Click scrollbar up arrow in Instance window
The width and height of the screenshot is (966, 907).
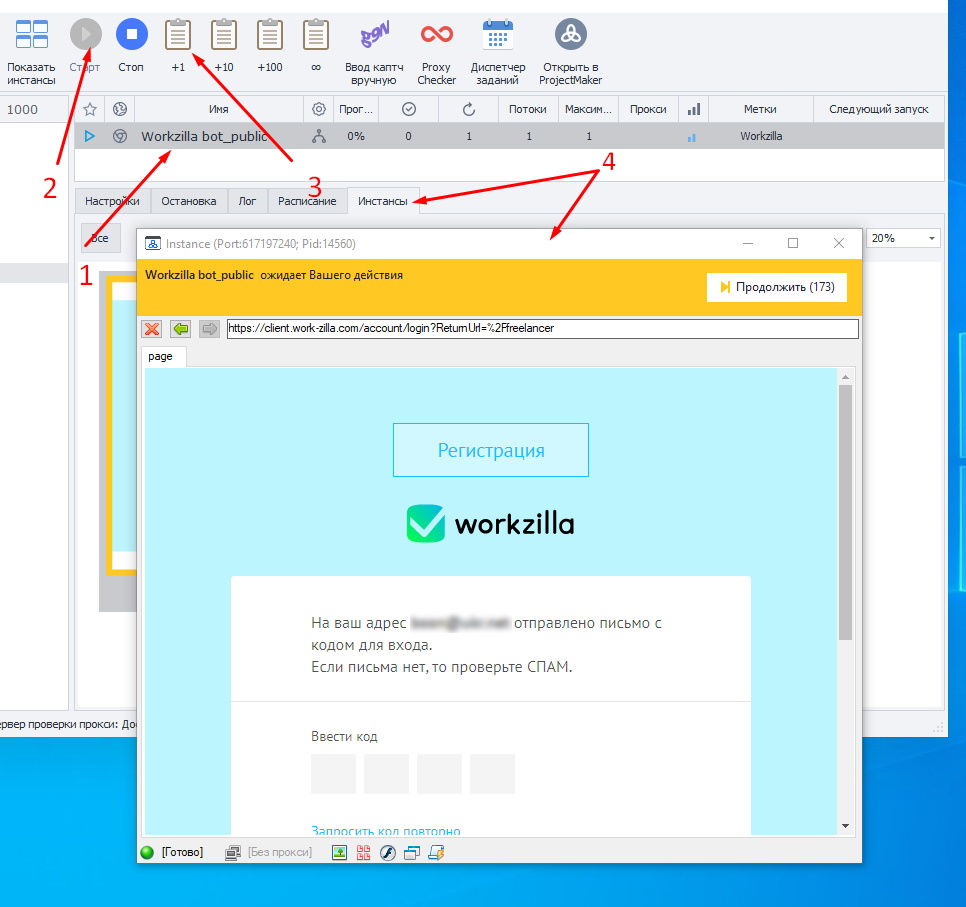coord(845,376)
